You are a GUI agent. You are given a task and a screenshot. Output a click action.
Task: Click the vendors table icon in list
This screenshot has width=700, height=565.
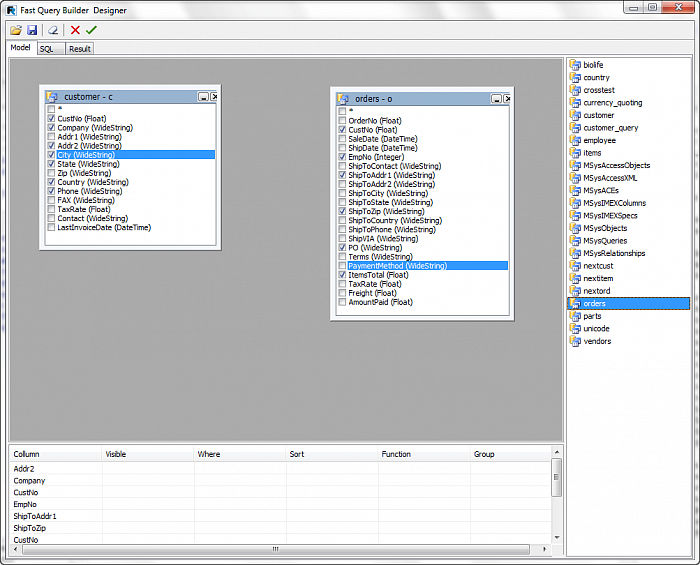(x=575, y=341)
